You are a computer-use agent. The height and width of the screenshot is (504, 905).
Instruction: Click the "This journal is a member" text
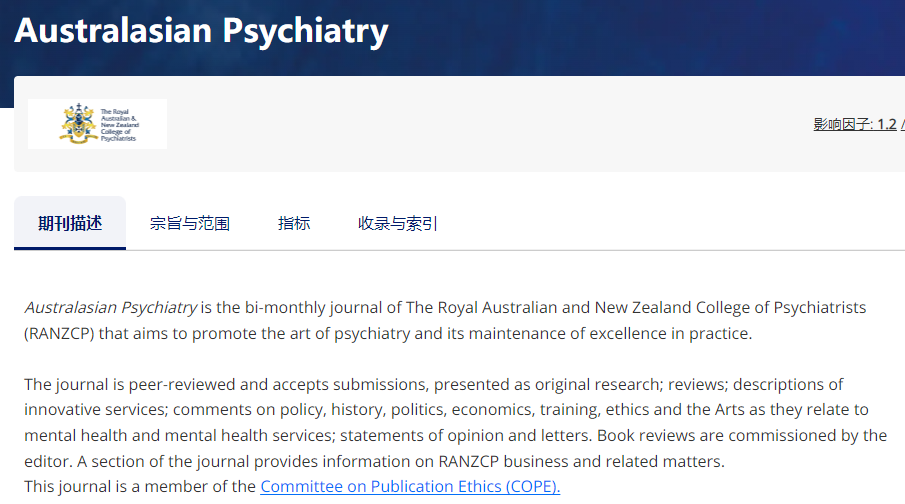tap(140, 486)
